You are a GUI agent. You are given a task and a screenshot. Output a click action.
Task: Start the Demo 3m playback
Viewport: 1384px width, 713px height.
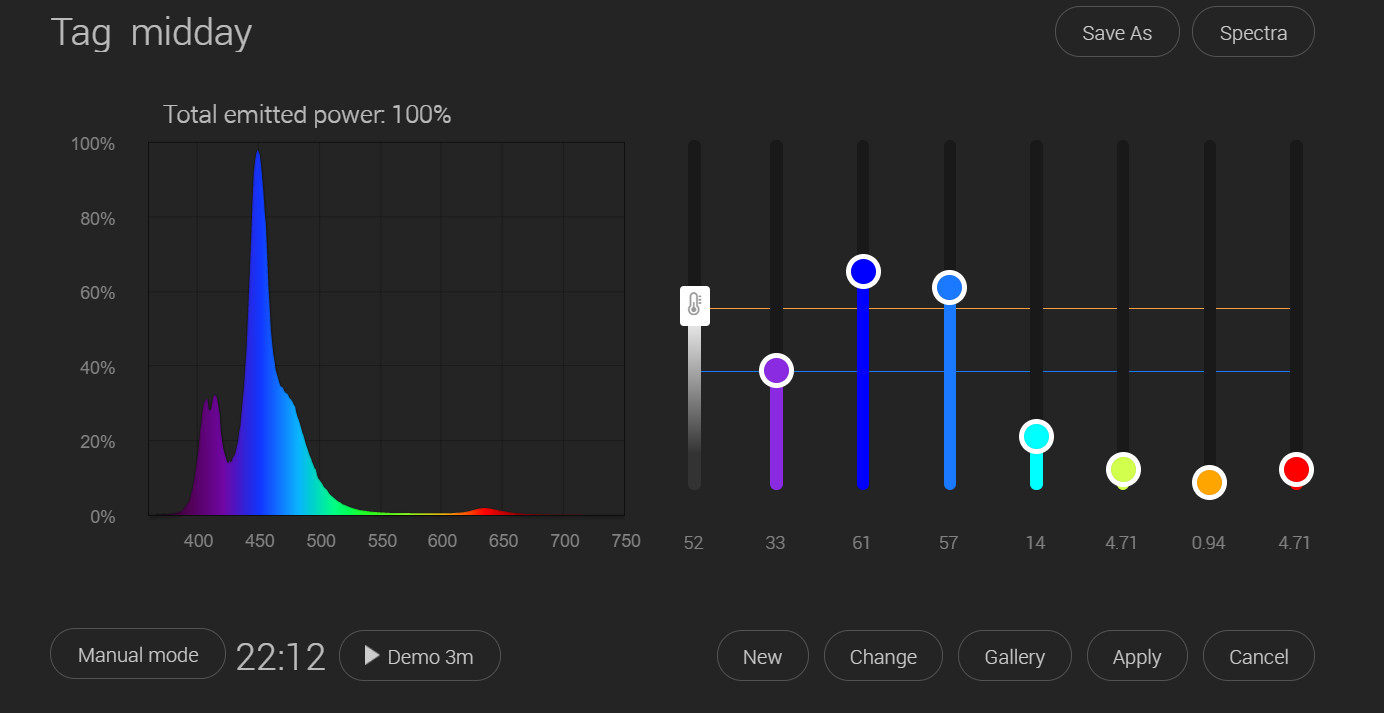point(420,656)
